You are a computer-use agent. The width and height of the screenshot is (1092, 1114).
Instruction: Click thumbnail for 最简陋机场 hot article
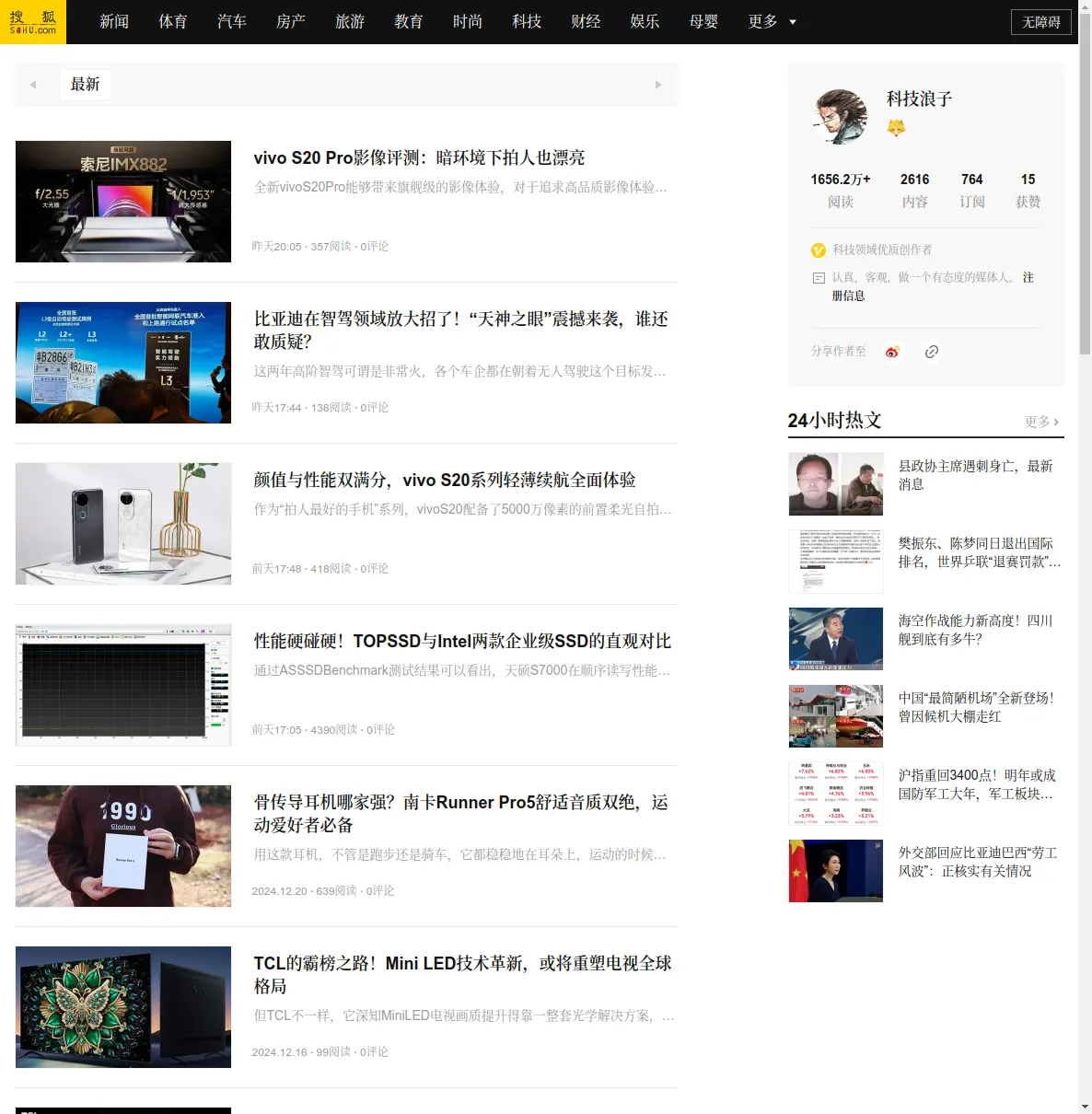(x=836, y=716)
